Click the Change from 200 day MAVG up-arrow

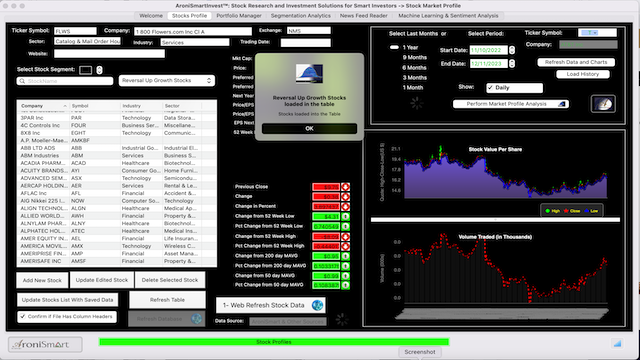click(x=345, y=256)
